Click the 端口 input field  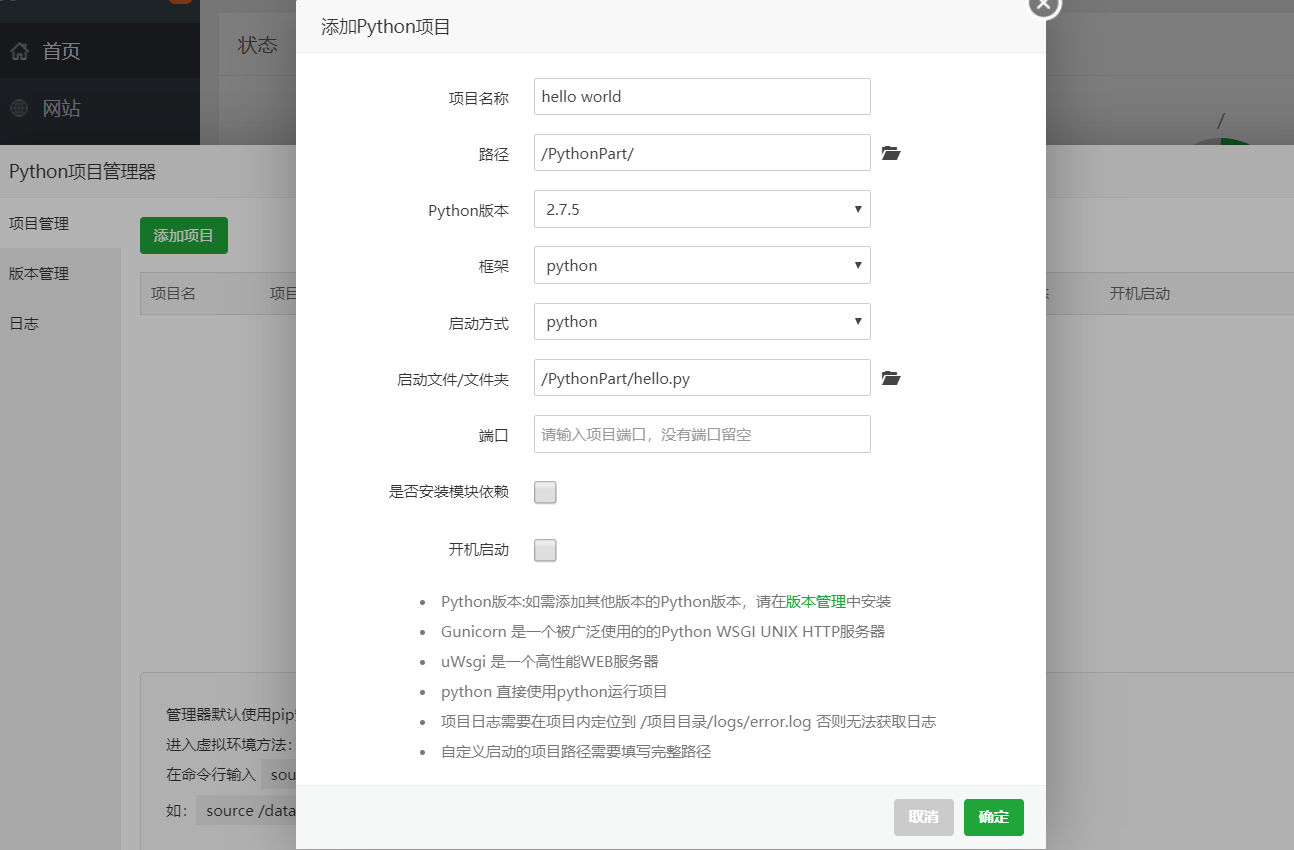[x=702, y=434]
